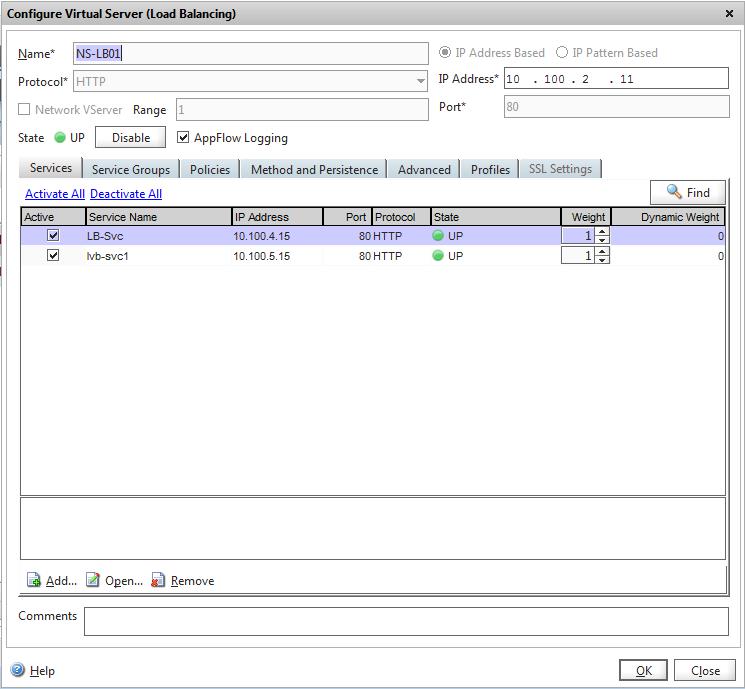Click the Add... link
This screenshot has height=689, width=745.
61,581
